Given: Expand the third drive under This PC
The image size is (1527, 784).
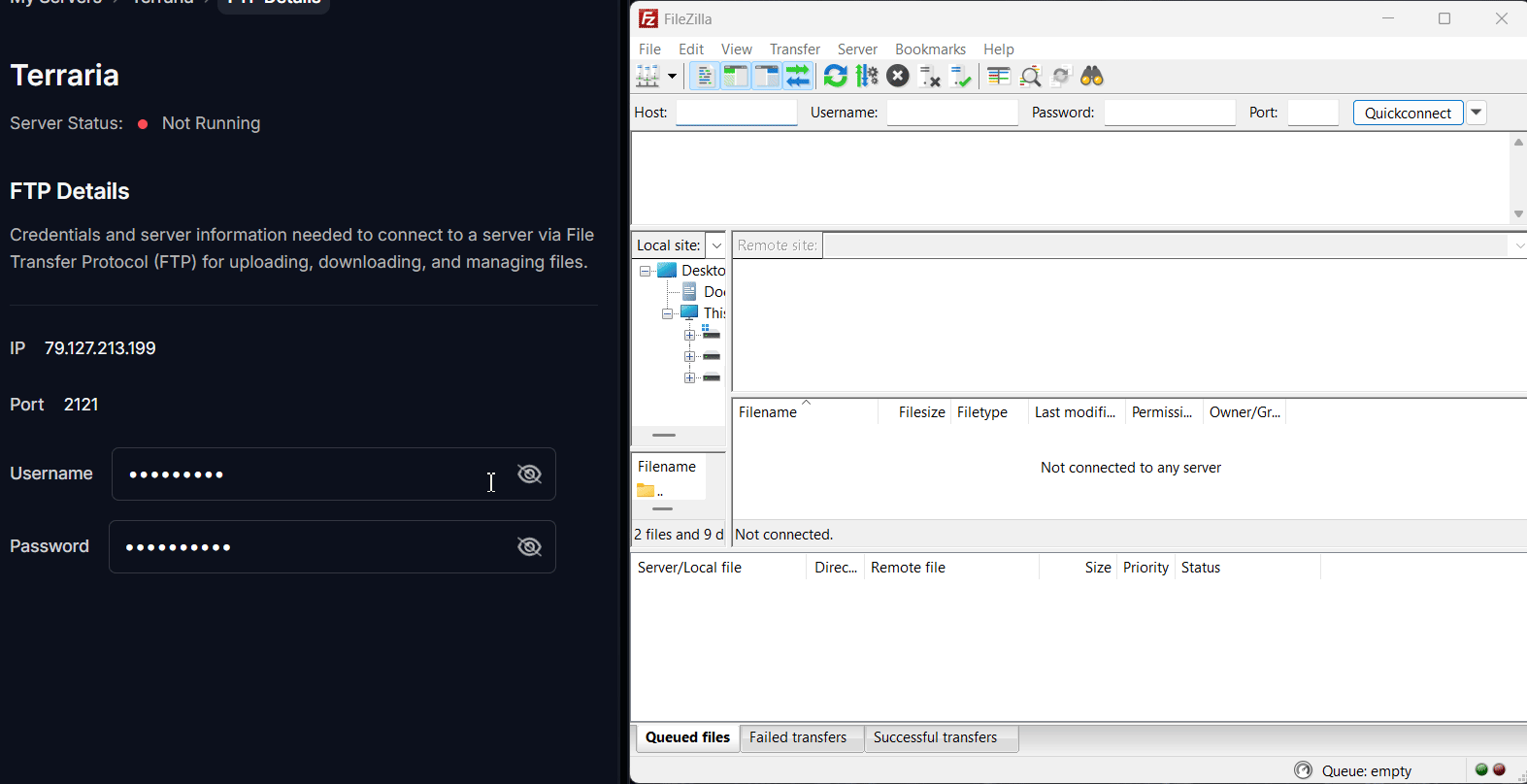Looking at the screenshot, I should click(x=689, y=377).
